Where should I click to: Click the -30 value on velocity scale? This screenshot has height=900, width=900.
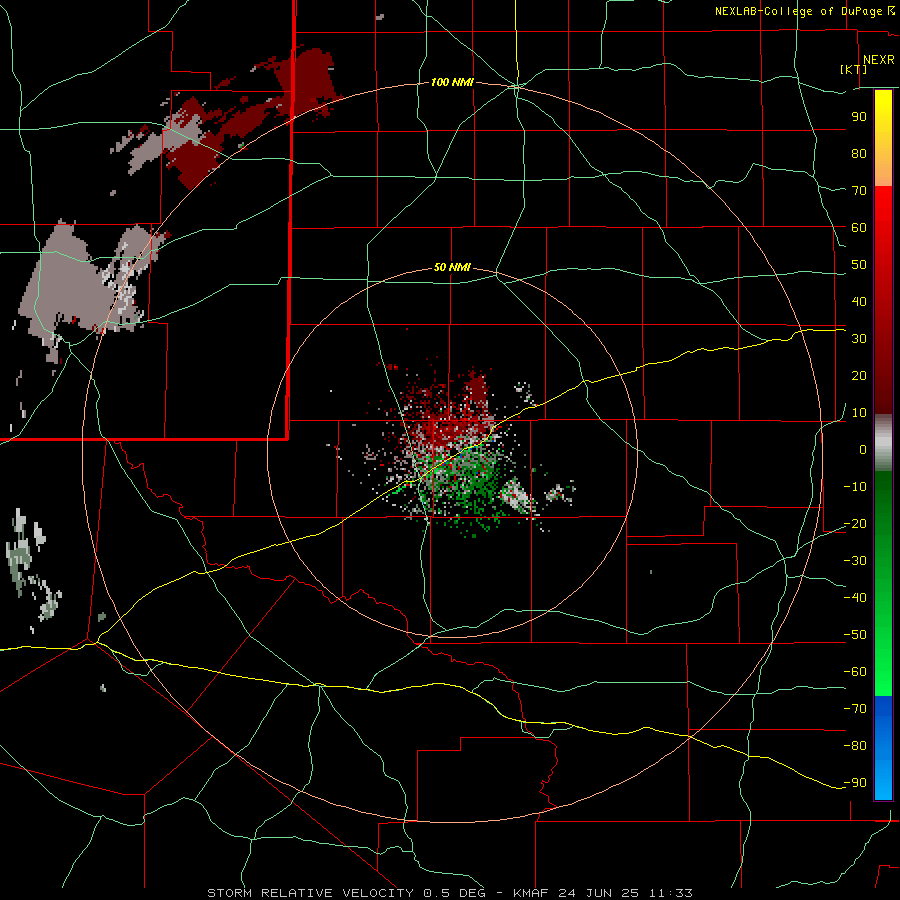(x=855, y=561)
